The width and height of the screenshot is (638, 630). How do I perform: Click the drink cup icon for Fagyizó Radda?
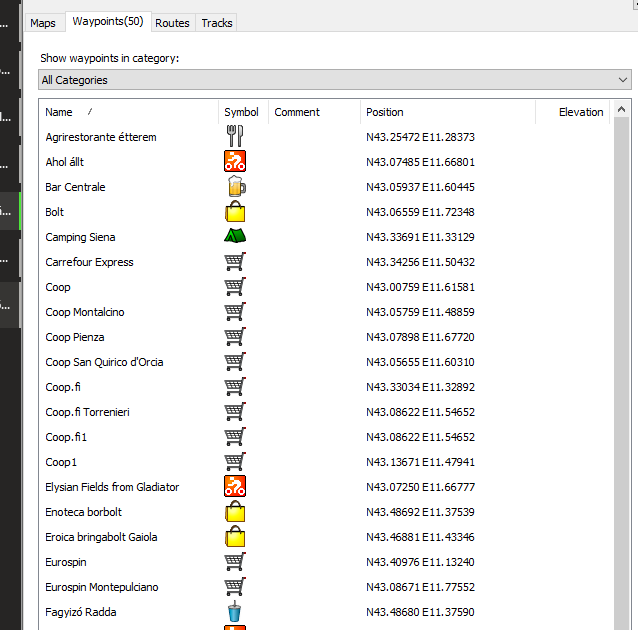pyautogui.click(x=234, y=611)
